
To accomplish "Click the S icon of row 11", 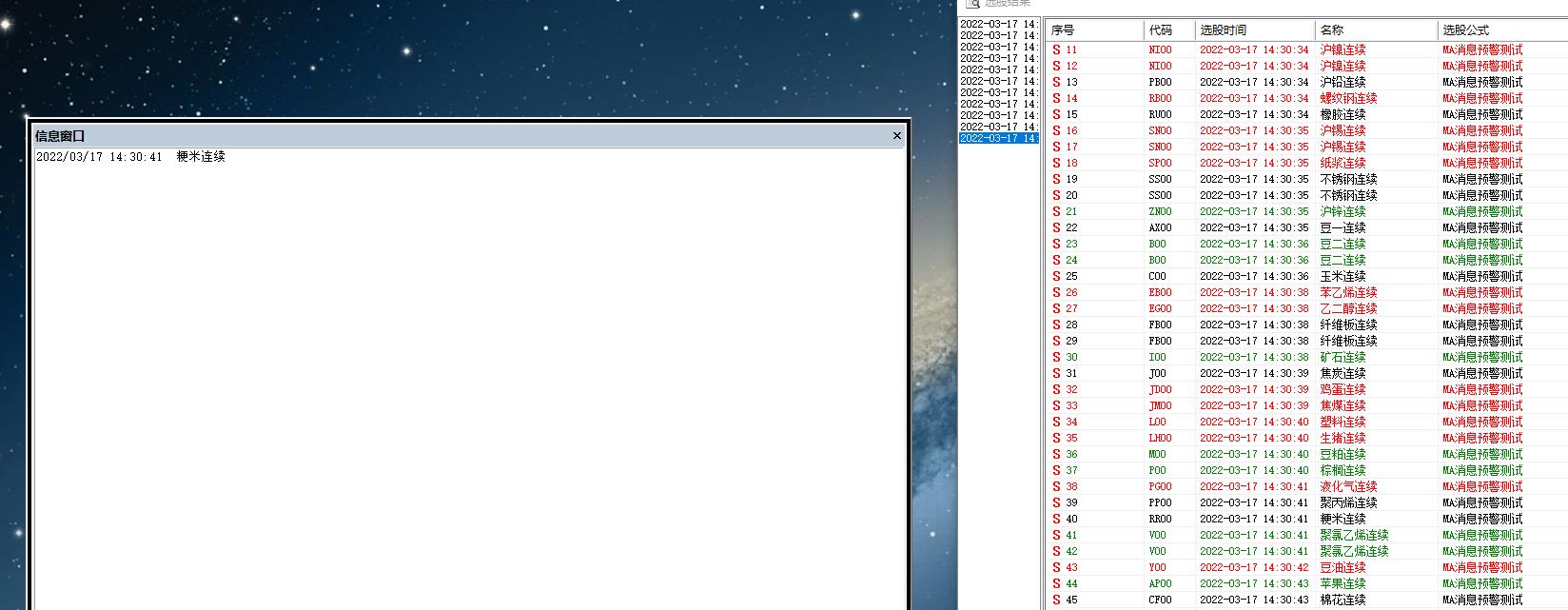I will [1056, 49].
